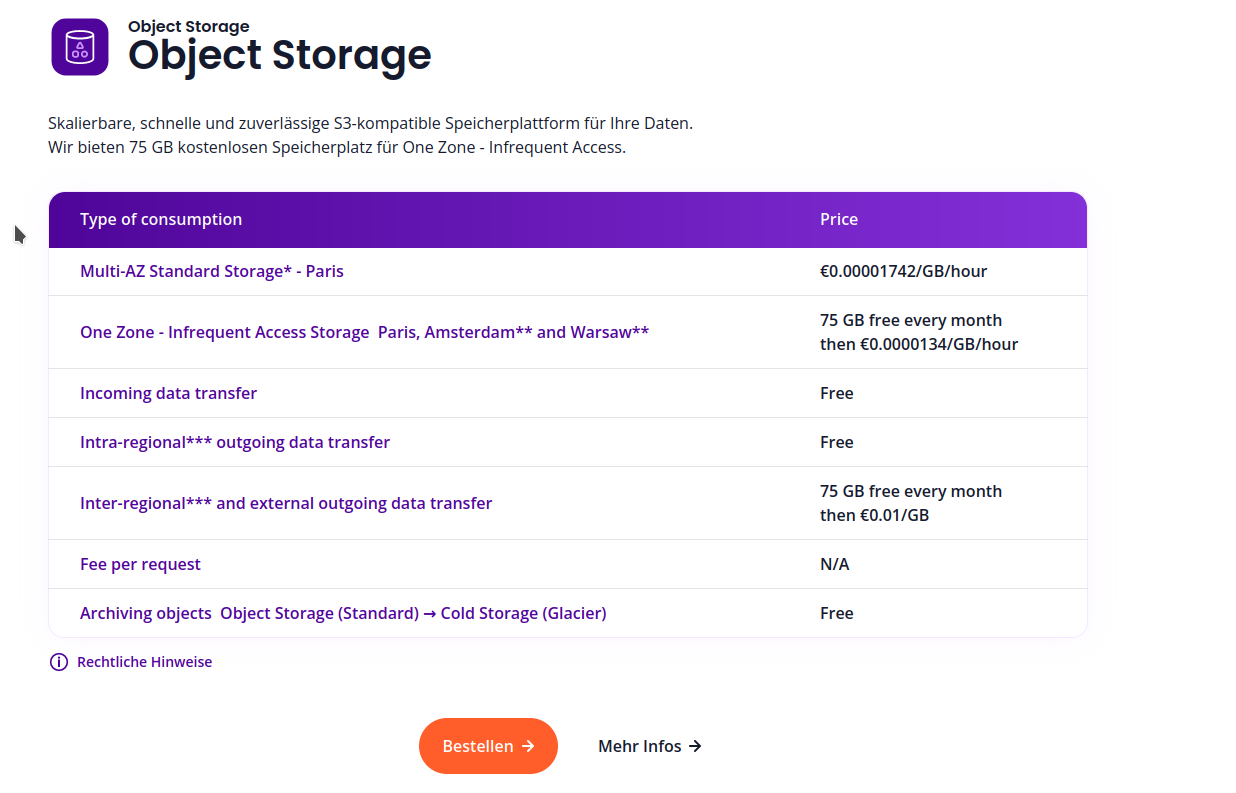Click the Object Storage main heading
This screenshot has height=793, width=1236.
(x=279, y=55)
